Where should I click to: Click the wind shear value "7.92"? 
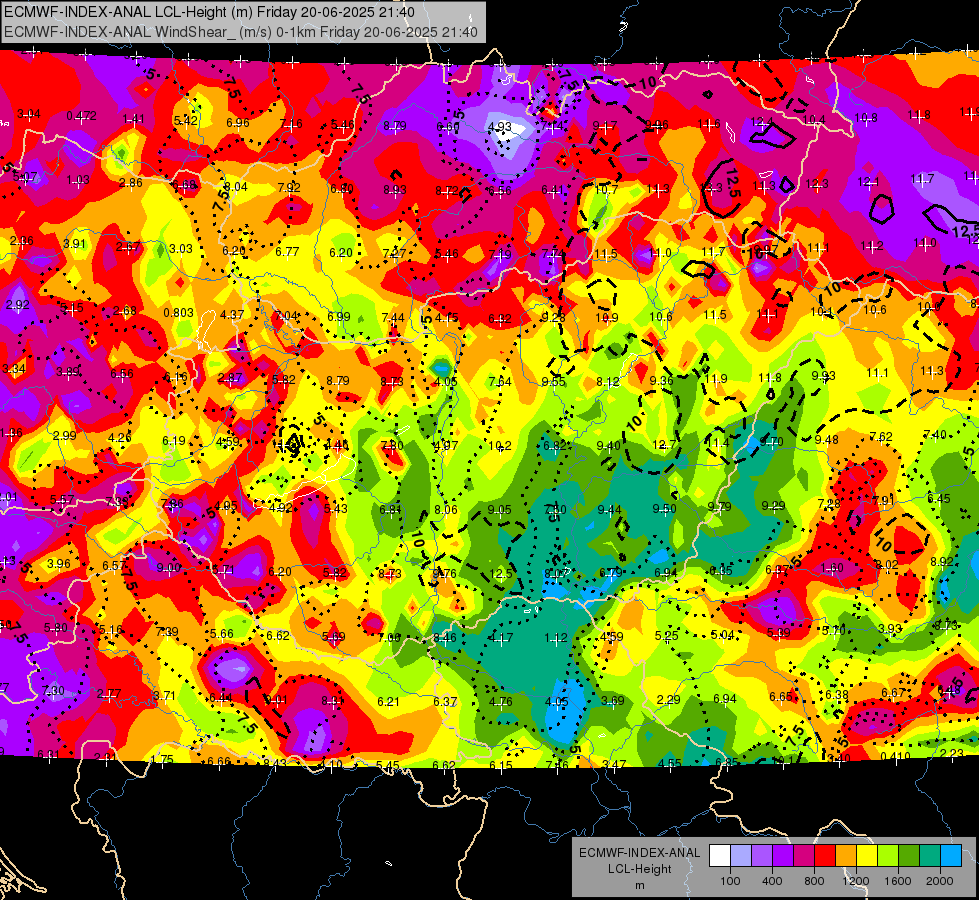(x=289, y=187)
